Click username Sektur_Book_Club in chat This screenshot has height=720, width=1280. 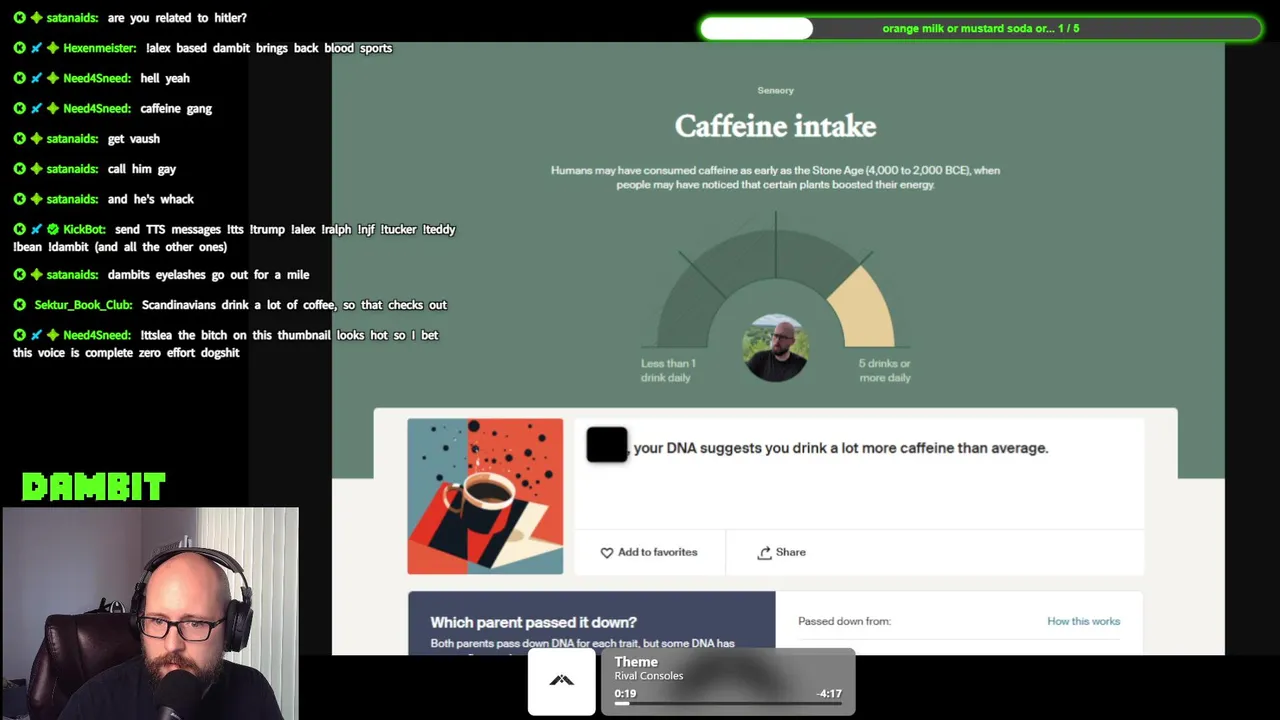(x=83, y=305)
